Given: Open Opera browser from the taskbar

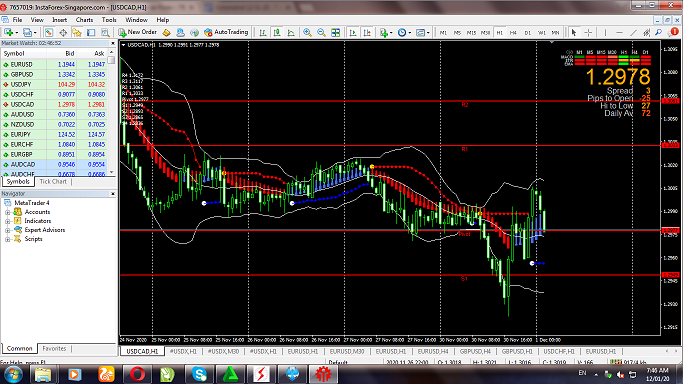Looking at the screenshot, I should 137,374.
